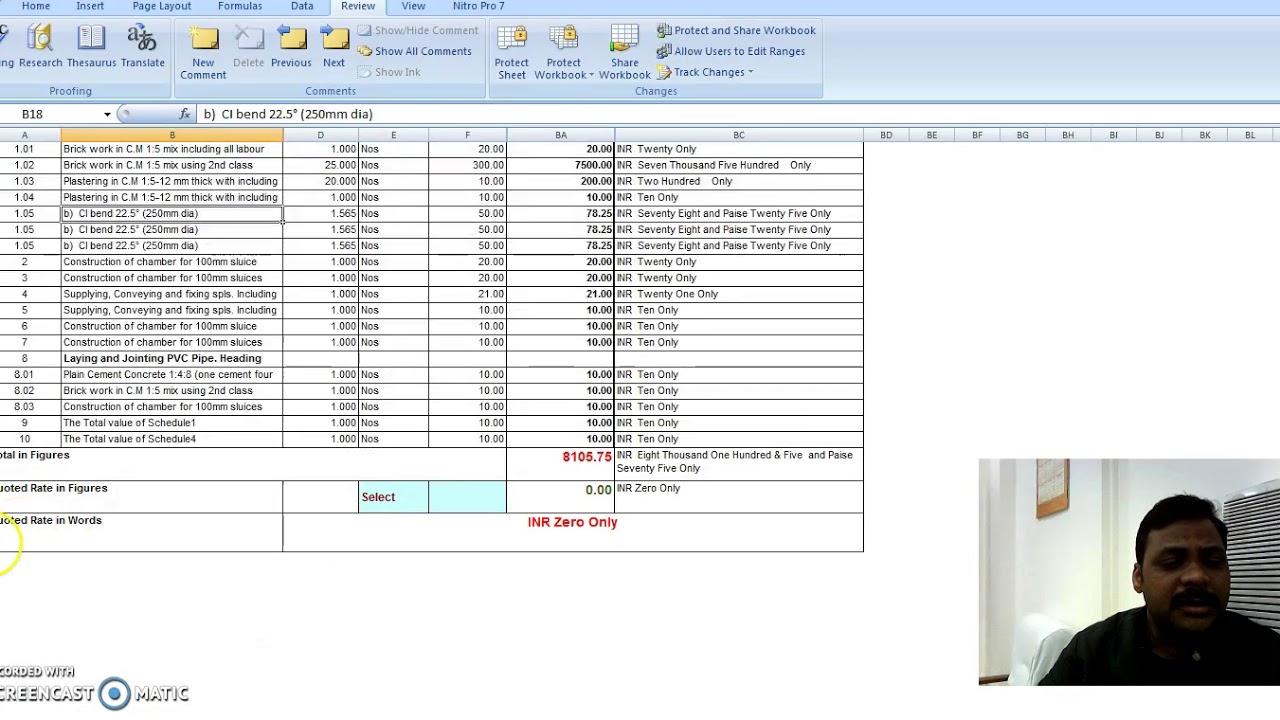This screenshot has width=1280, height=720.
Task: Click total amount 8105.75
Action: tap(586, 456)
